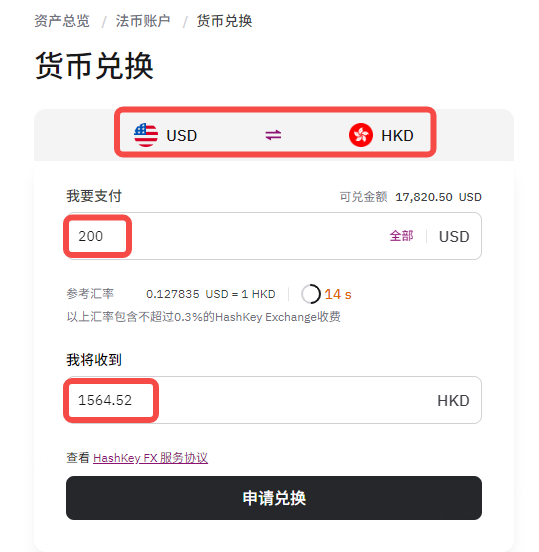Click the reference rate 0.127835 text
The width and height of the screenshot is (539, 552).
[x=173, y=294]
